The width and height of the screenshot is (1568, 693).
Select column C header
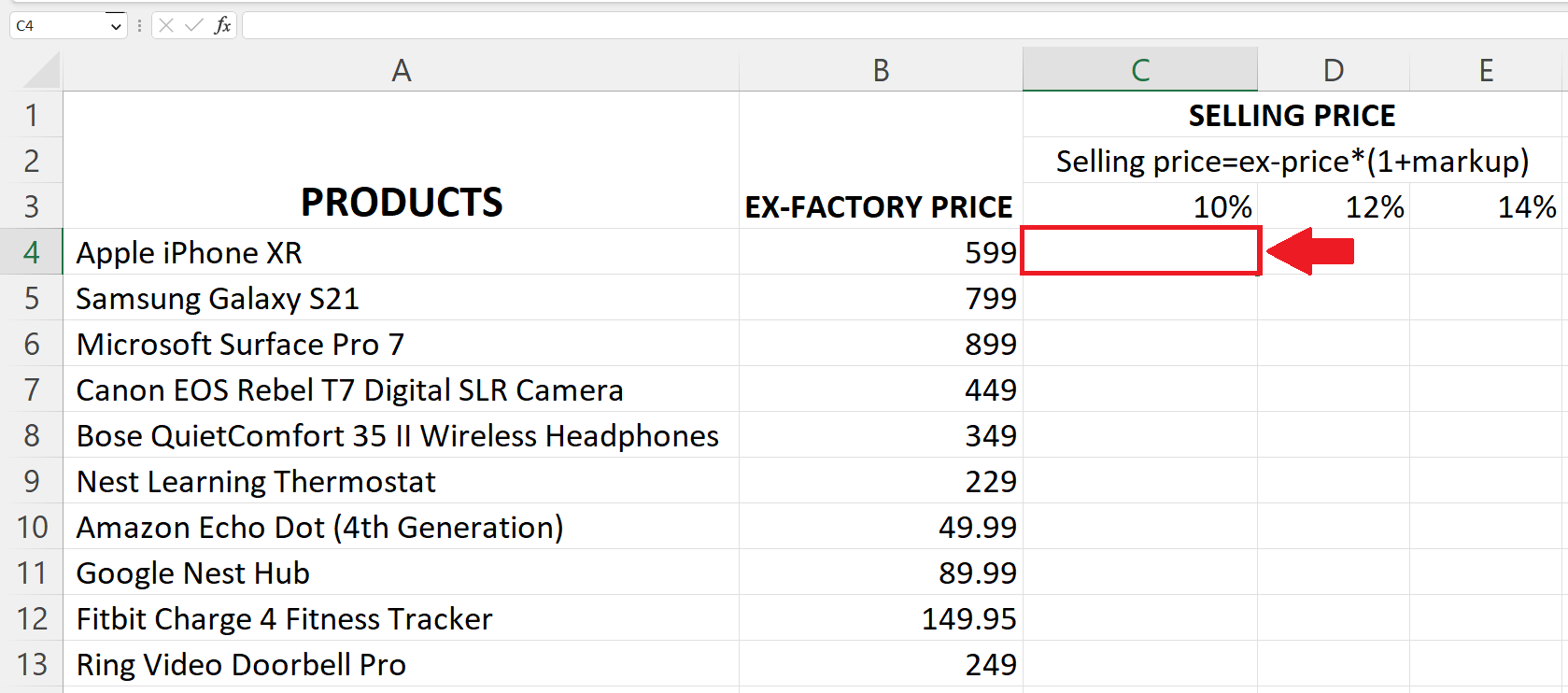point(1140,70)
